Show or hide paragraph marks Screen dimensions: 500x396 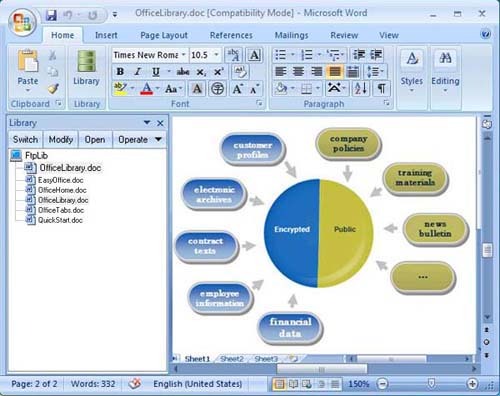coord(381,89)
